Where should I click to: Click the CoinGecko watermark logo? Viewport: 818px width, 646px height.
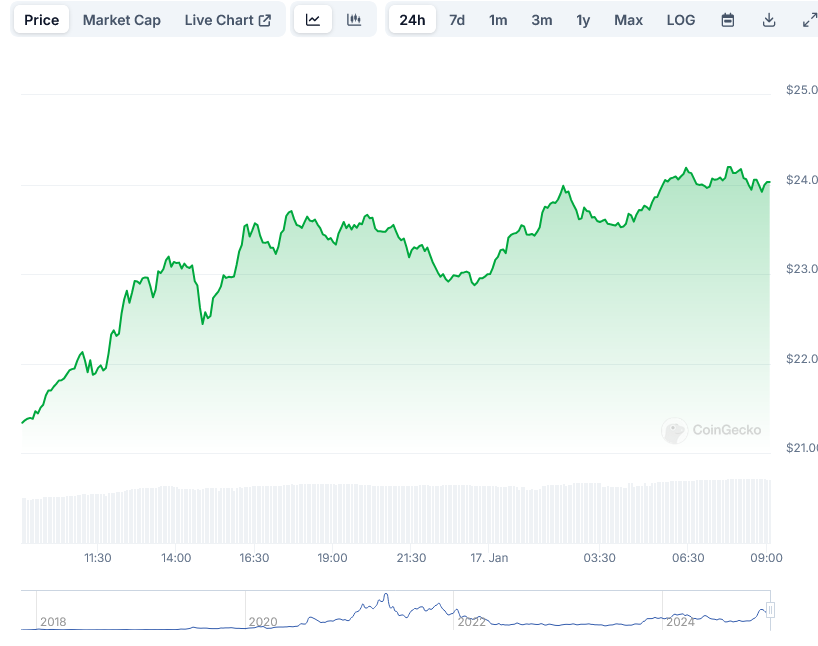711,431
